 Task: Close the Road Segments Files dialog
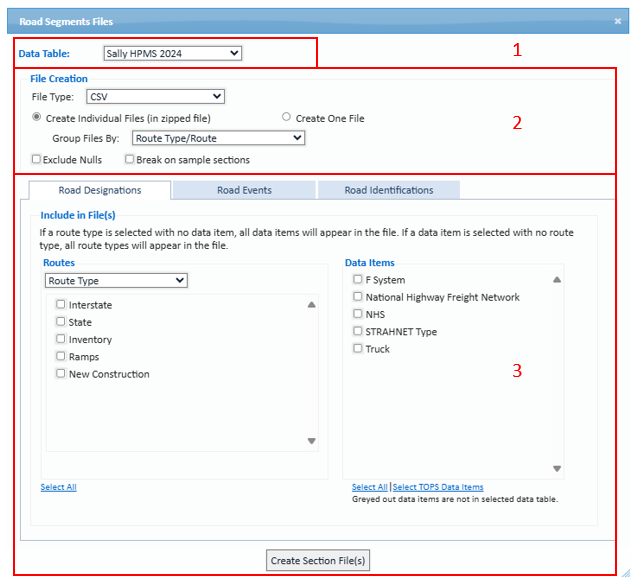pyautogui.click(x=617, y=21)
